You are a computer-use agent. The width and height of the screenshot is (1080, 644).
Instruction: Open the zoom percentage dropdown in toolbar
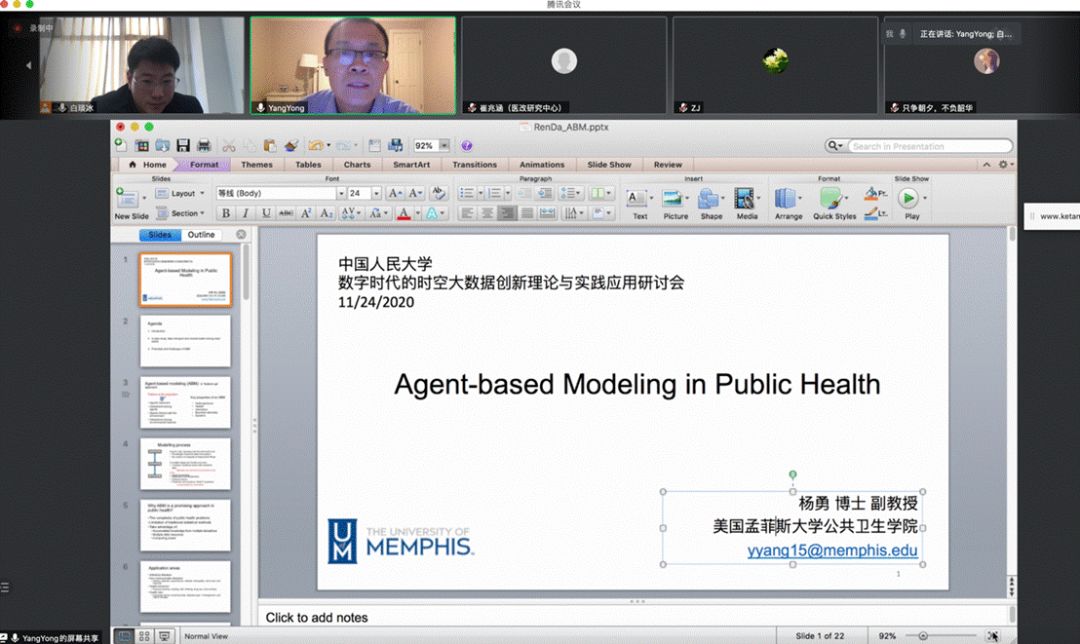444,145
